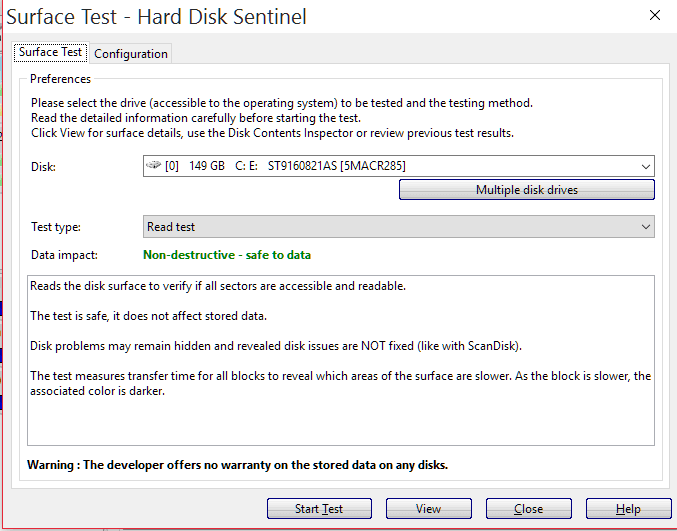Expand the Disk selection dropdown arrow
The height and width of the screenshot is (531, 677).
pyautogui.click(x=645, y=166)
